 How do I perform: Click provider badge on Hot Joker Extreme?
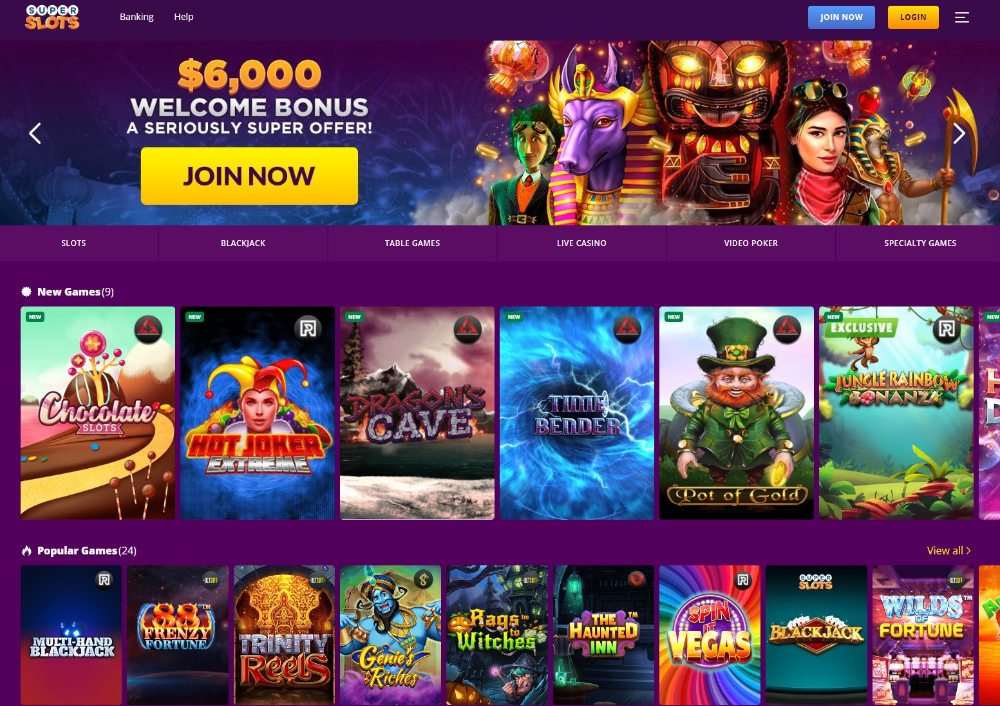308,328
